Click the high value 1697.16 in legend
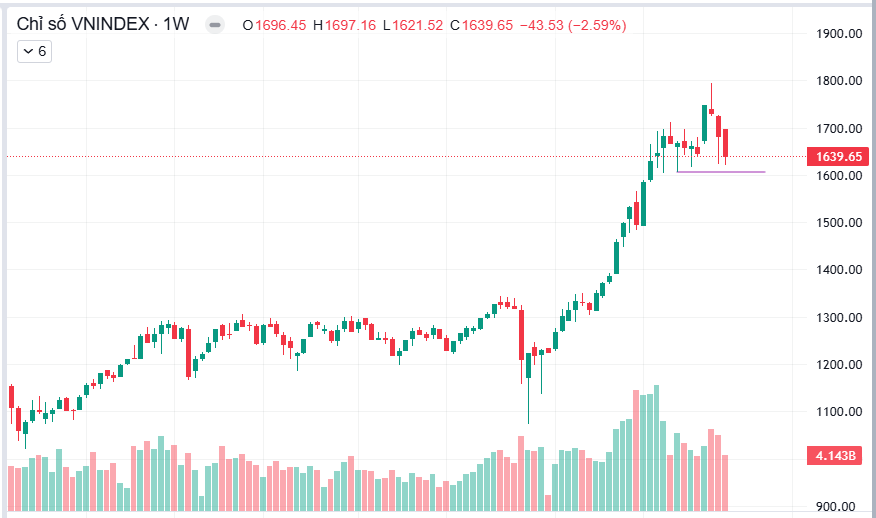The width and height of the screenshot is (876, 518). [350, 25]
